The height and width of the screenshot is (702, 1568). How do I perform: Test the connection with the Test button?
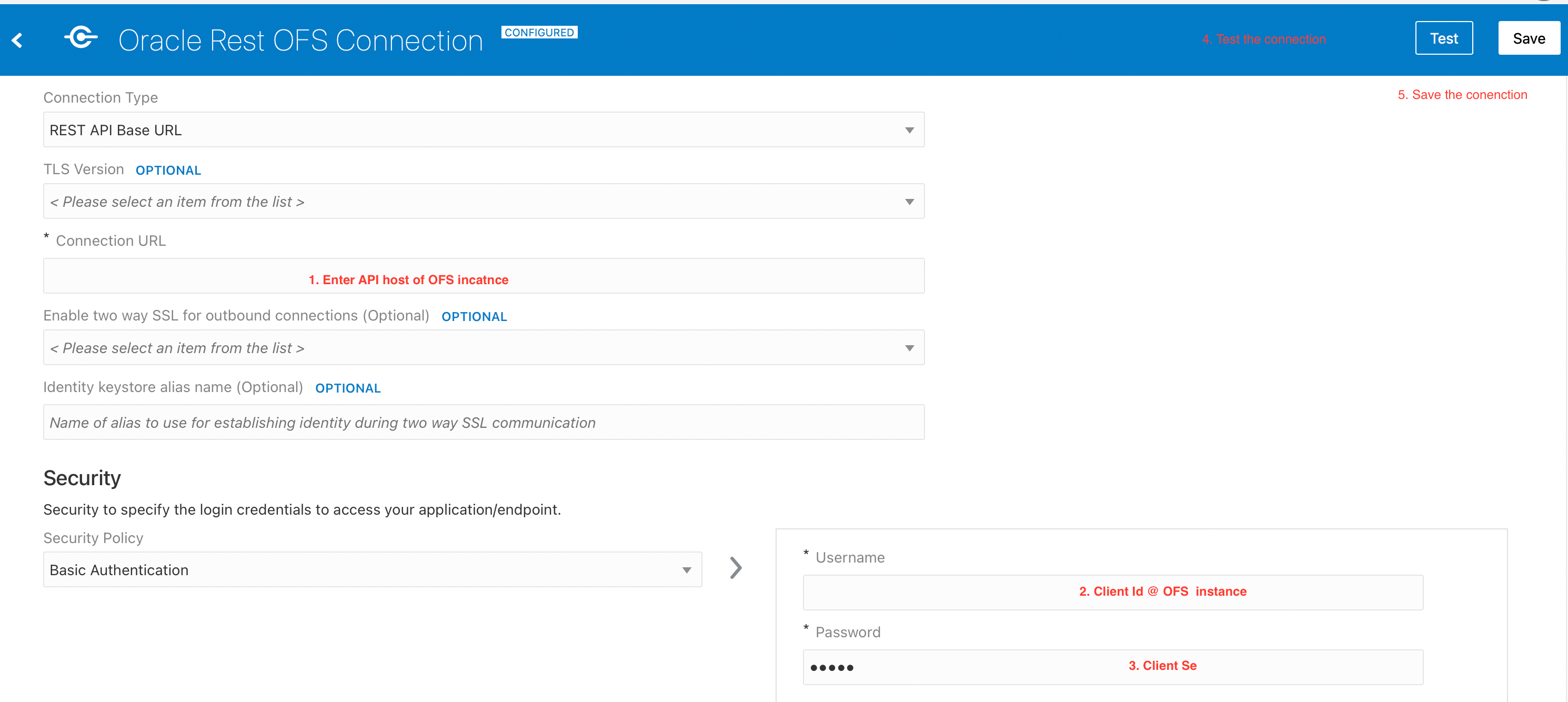click(1444, 38)
